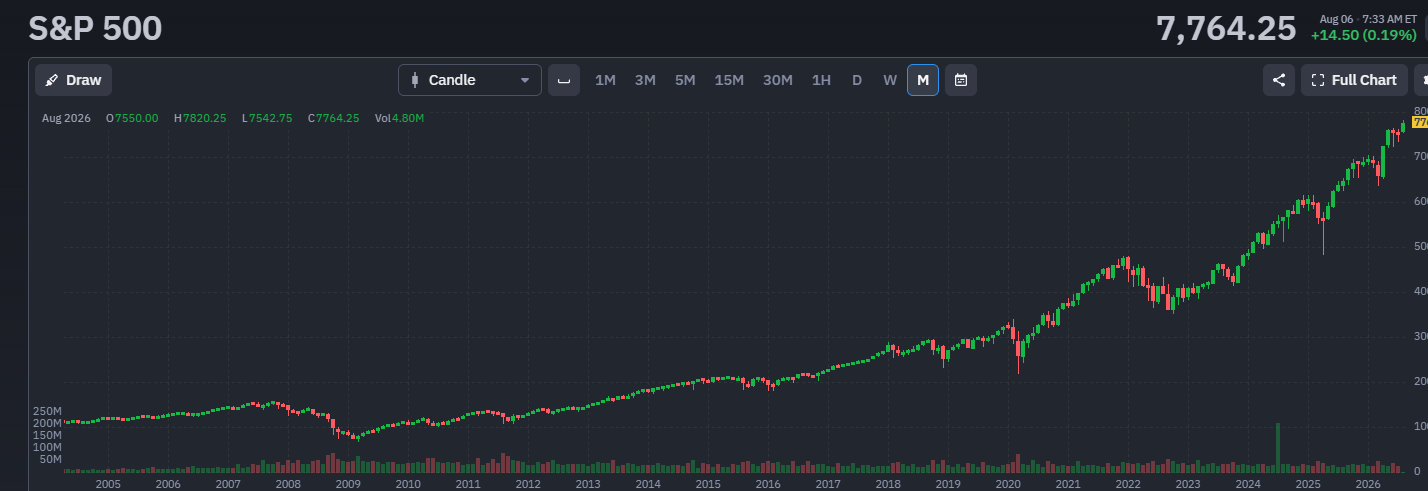Click the candlestick icon beside Candle

(414, 80)
